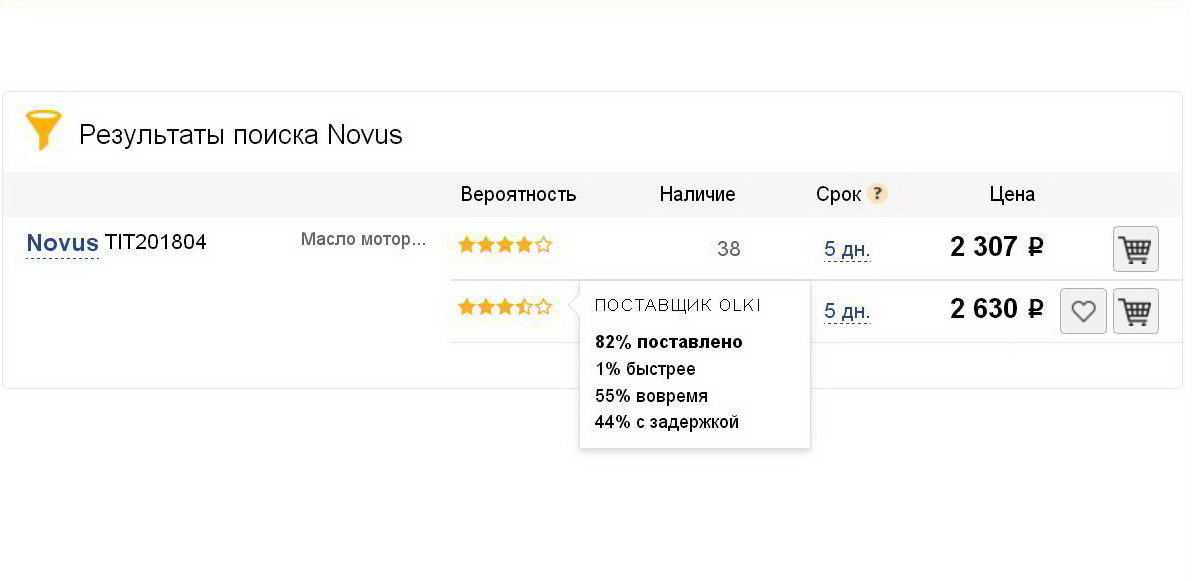This screenshot has height=581, width=1192.
Task: Add the 2 307 ₽ offer to cart
Action: coord(1136,249)
